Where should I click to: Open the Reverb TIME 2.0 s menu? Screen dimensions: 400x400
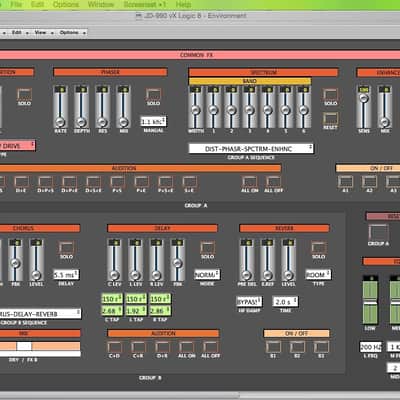[x=285, y=301]
